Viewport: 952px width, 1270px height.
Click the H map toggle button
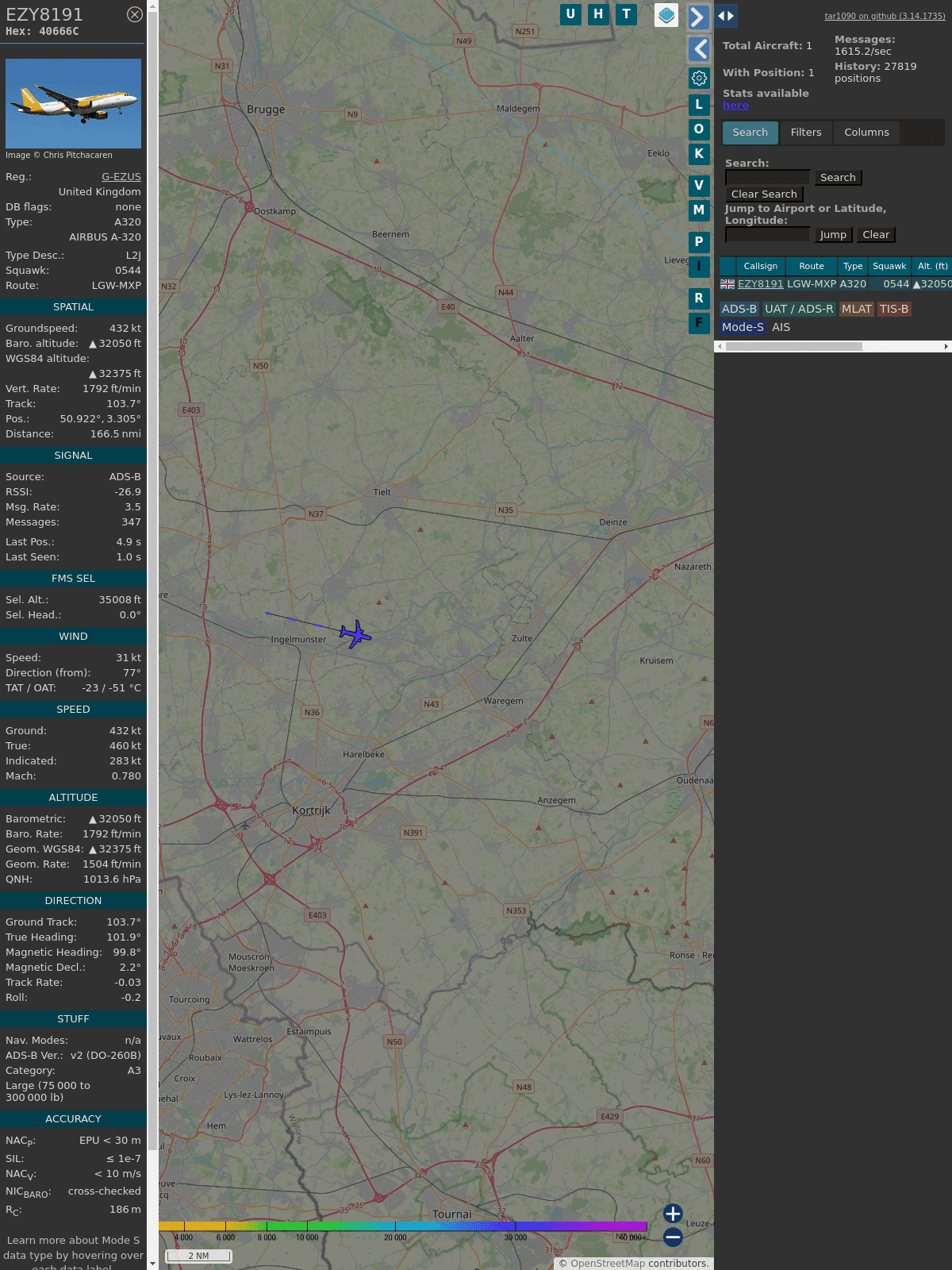point(598,14)
